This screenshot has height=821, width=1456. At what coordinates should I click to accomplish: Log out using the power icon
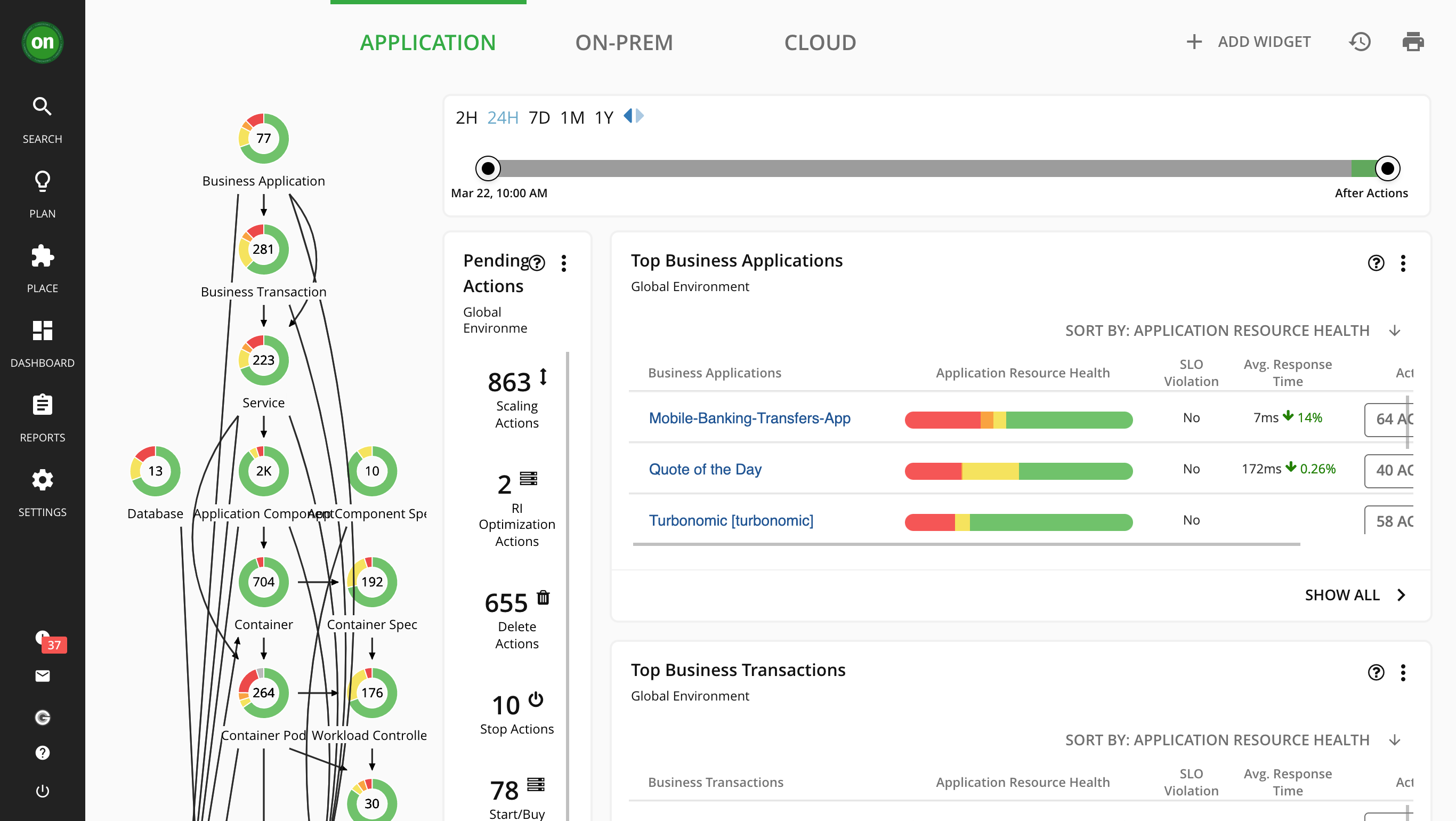click(x=42, y=791)
